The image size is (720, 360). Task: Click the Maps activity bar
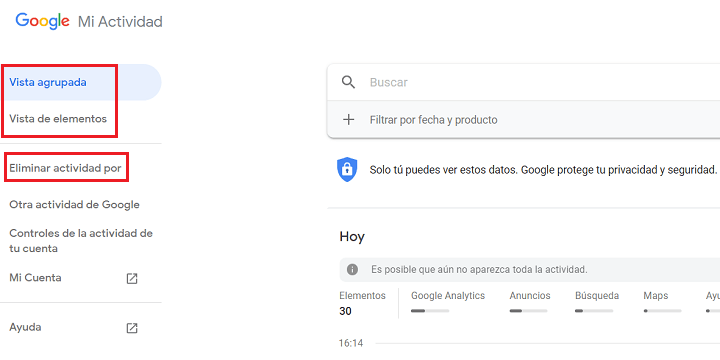[x=662, y=311]
